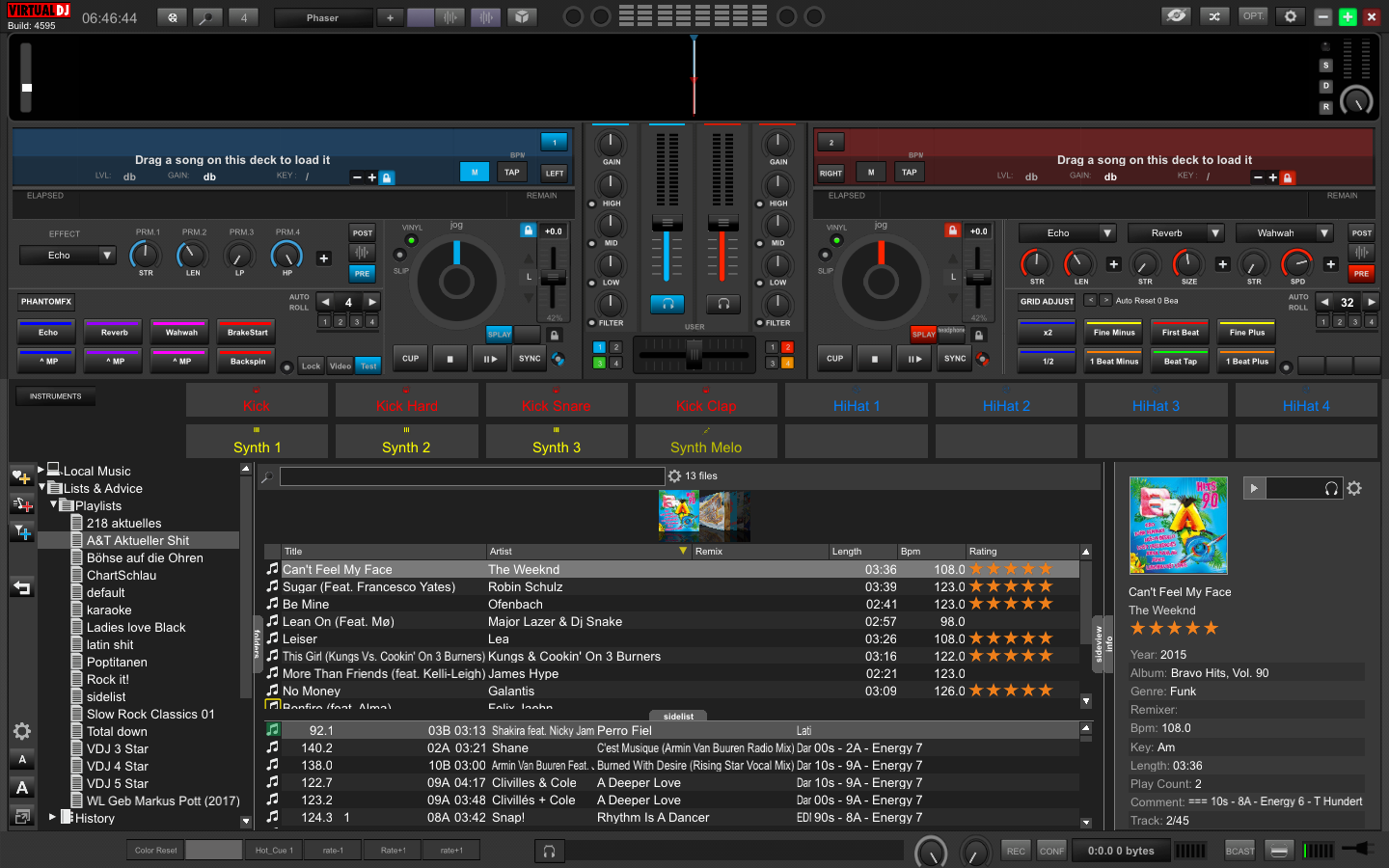Open settings gear in the top bar
This screenshot has width=1389, height=868.
click(x=1291, y=16)
